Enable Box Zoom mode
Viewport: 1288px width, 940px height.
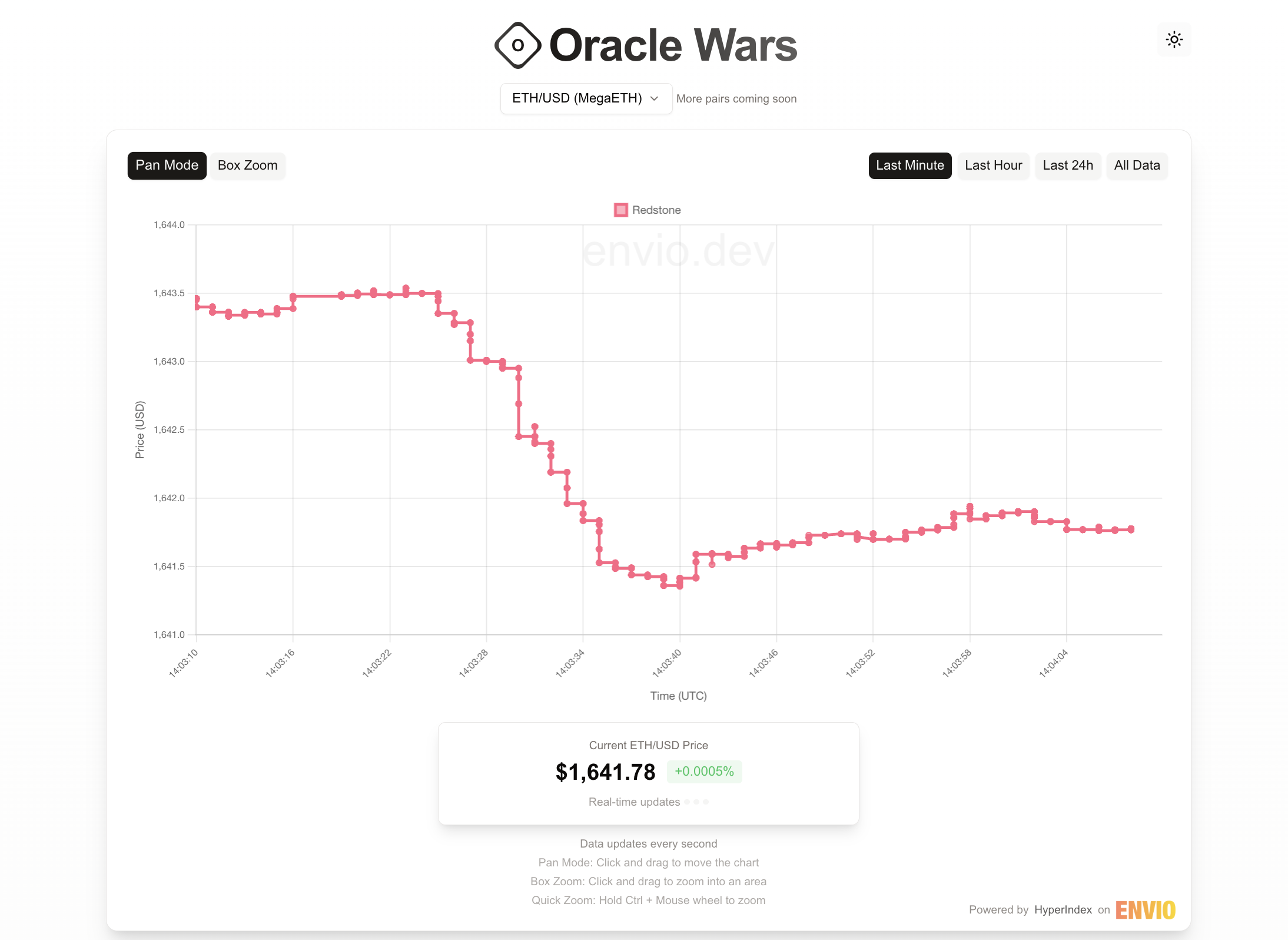[247, 166]
